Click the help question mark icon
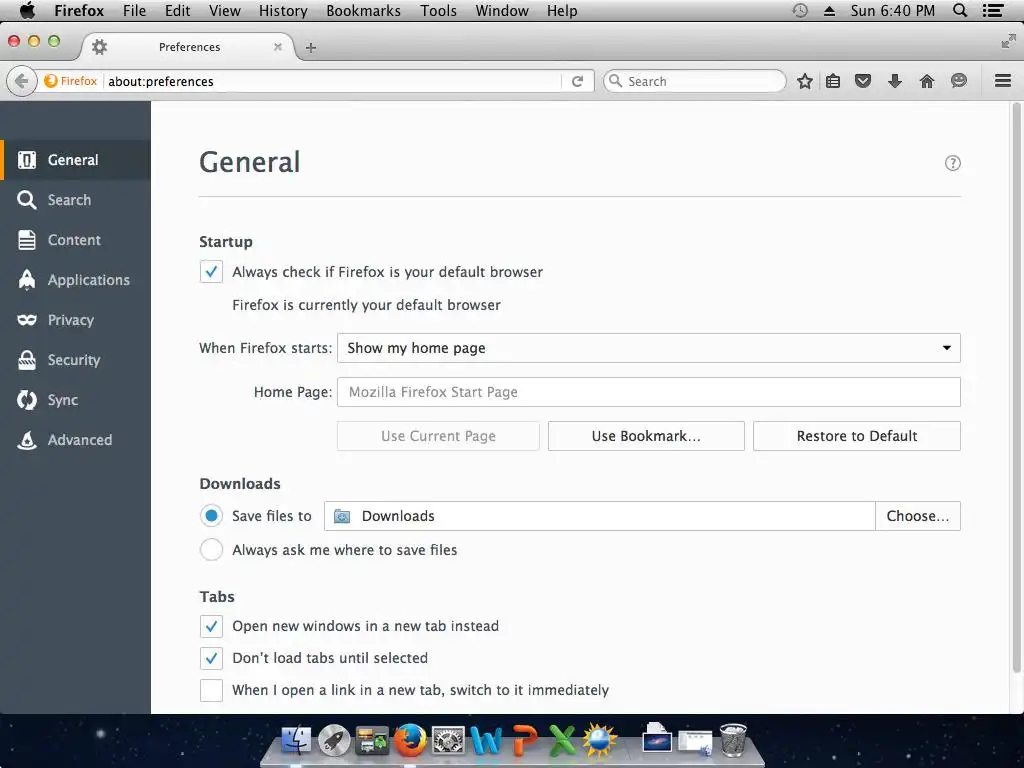Image resolution: width=1024 pixels, height=768 pixels. pos(952,163)
